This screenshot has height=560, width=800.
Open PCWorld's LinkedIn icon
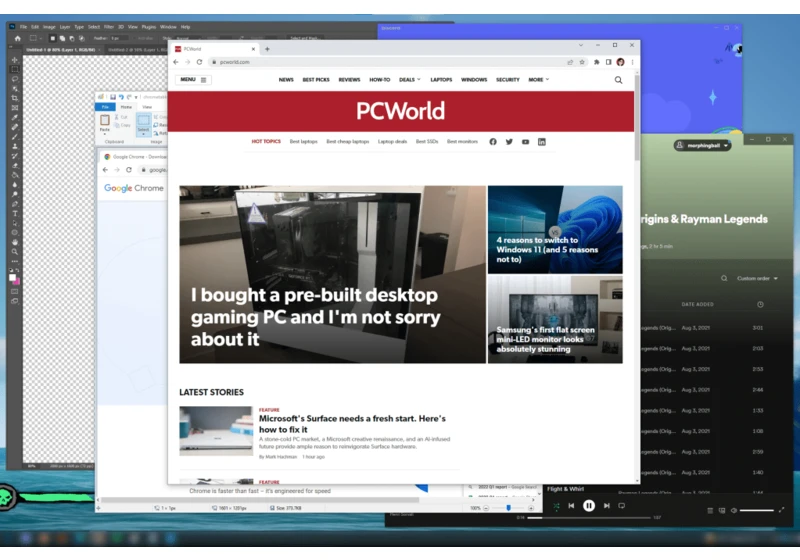[x=542, y=142]
